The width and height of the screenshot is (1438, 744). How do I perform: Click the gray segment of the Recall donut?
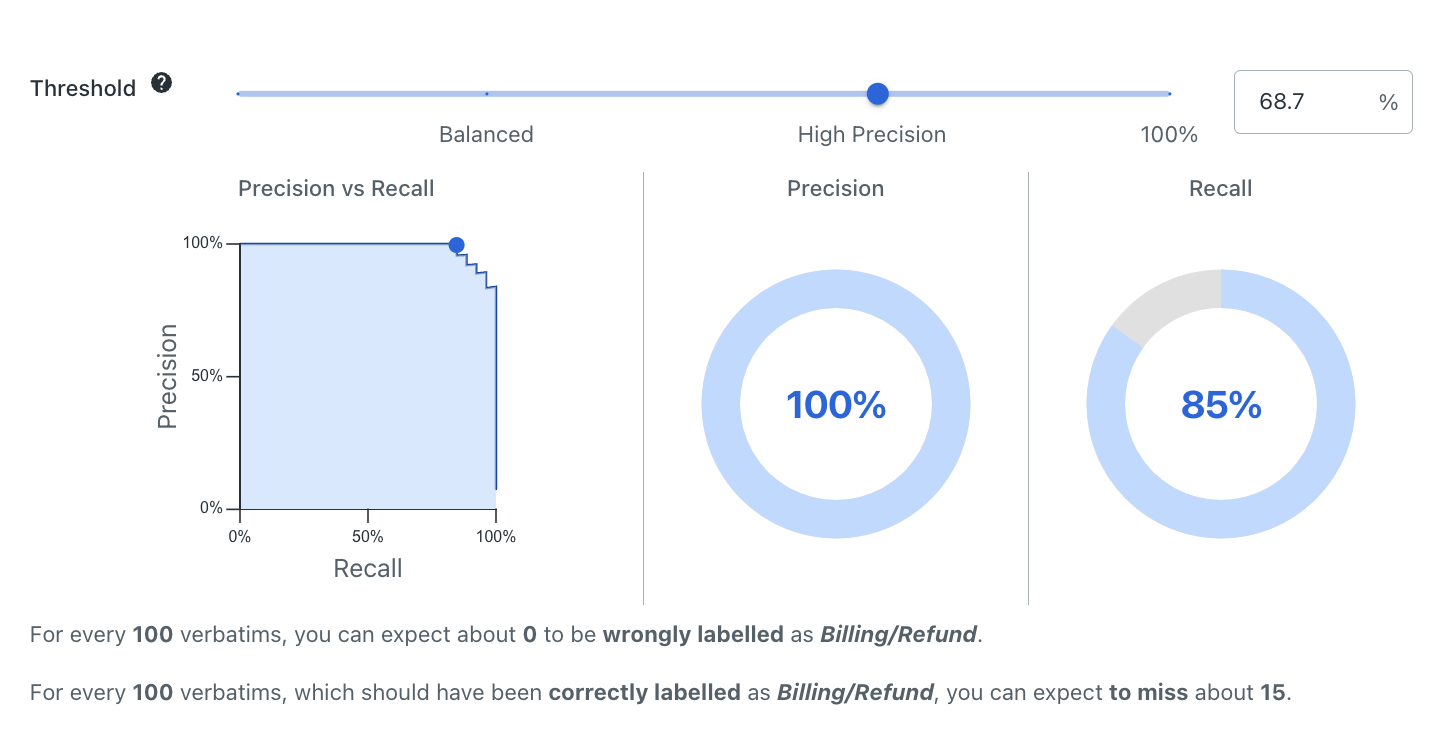pos(1168,301)
